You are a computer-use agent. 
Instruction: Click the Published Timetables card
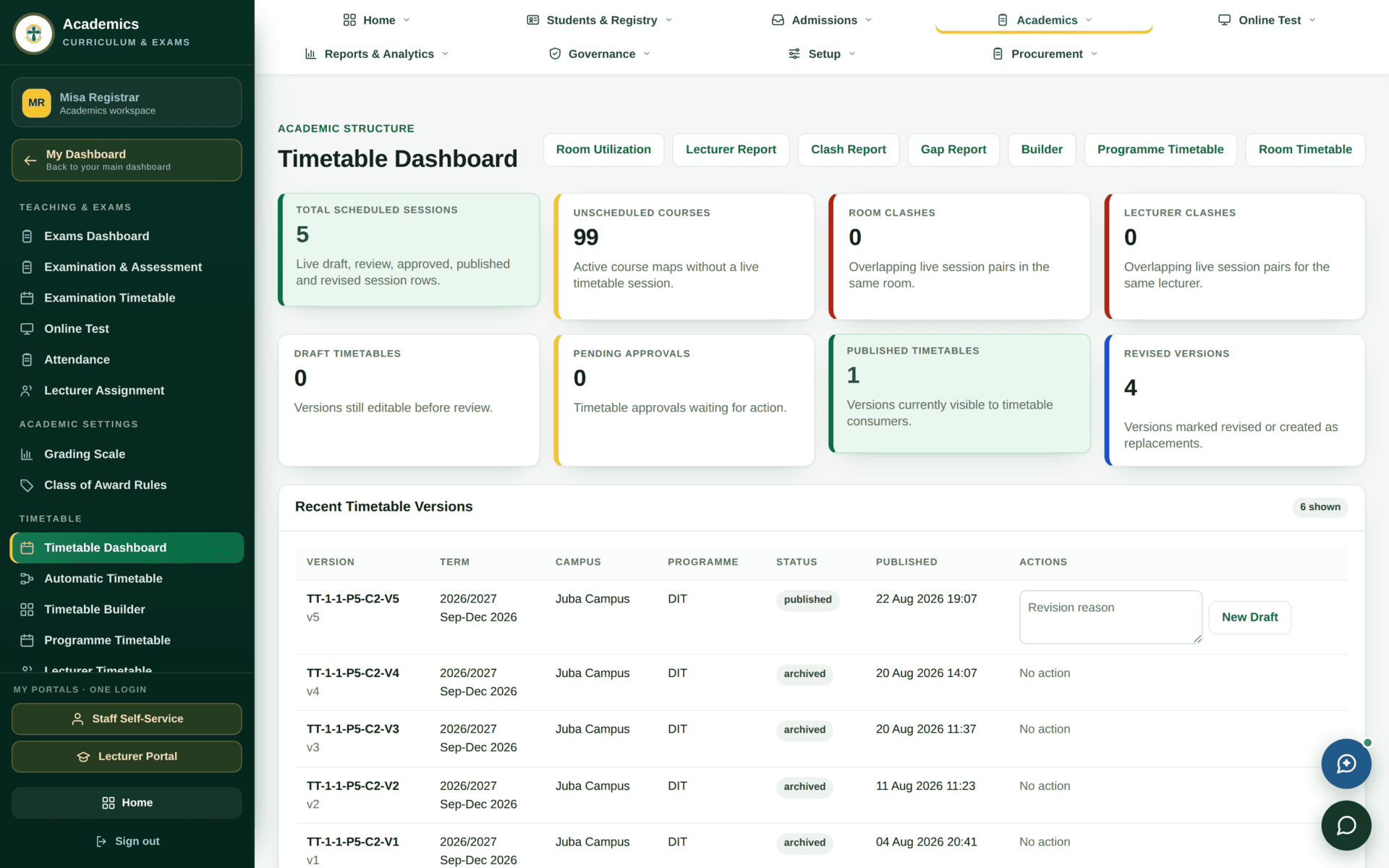coord(959,393)
